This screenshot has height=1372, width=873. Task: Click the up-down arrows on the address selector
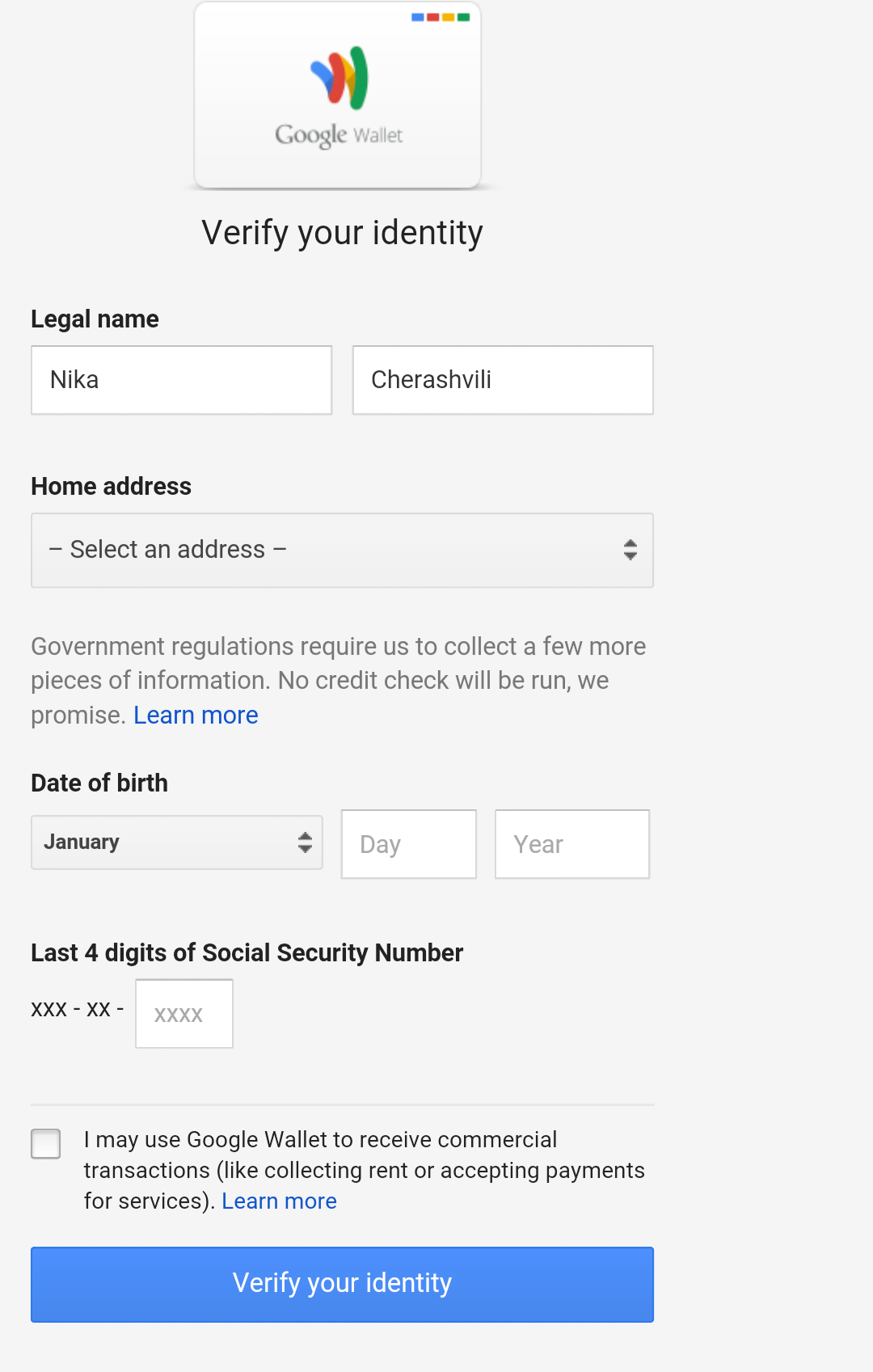pyautogui.click(x=630, y=550)
